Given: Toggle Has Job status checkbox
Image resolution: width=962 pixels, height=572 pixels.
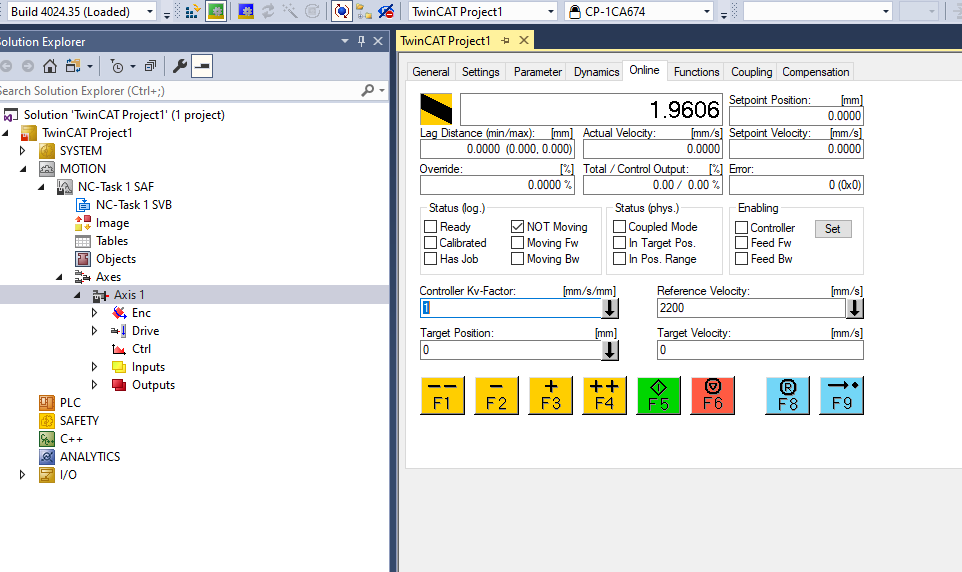Looking at the screenshot, I should (430, 259).
